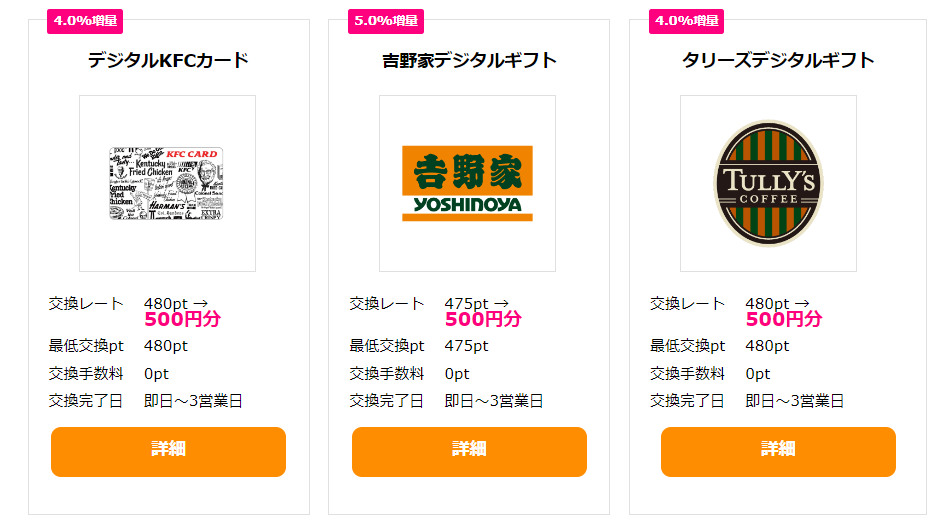The image size is (952, 515).
Task: Open 詳細 for デジタルKFCカード
Action: [x=168, y=451]
